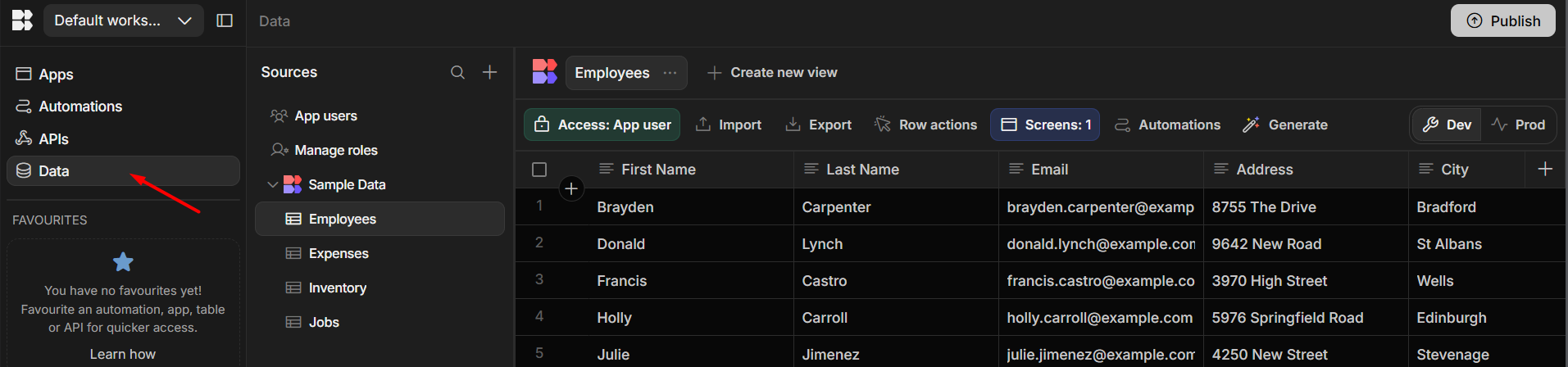Click the Wells city cell
The width and height of the screenshot is (1568, 367).
[1487, 281]
